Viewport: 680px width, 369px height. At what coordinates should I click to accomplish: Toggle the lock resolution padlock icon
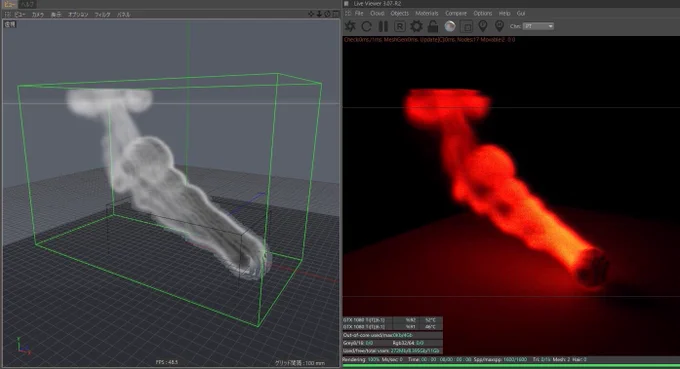coord(433,26)
